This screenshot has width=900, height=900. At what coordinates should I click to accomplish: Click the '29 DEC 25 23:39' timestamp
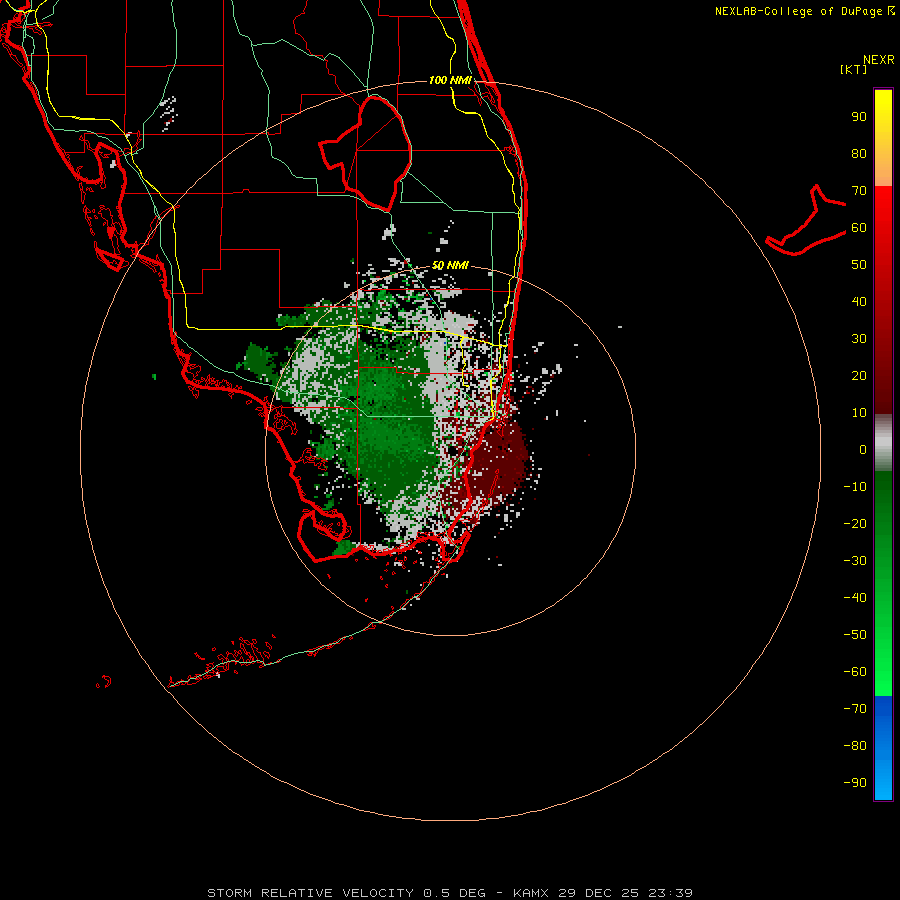coord(624,893)
